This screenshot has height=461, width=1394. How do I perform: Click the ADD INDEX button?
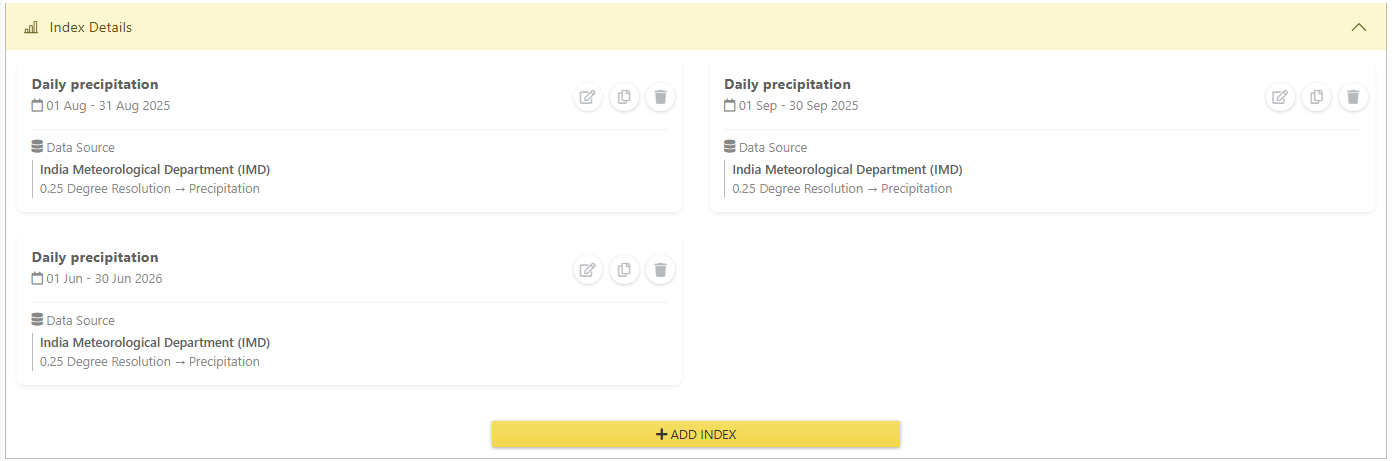click(x=696, y=434)
